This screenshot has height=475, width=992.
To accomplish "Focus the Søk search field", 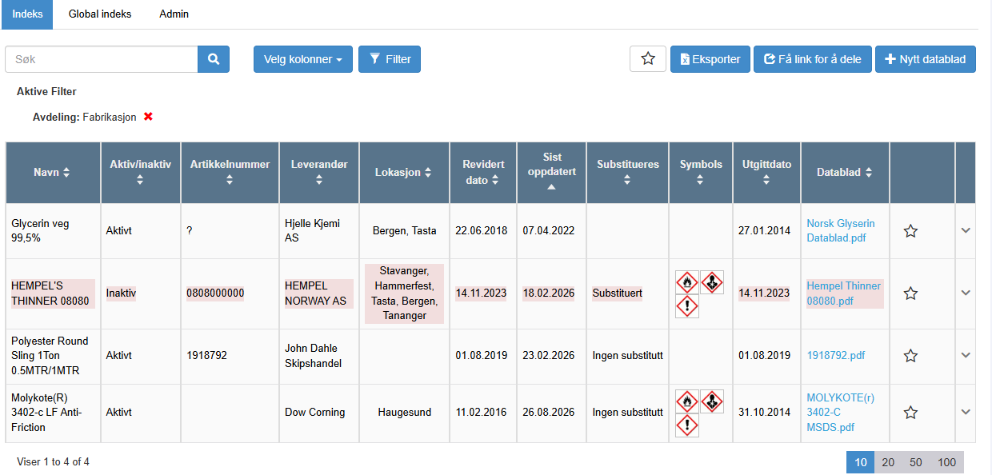I will click(x=102, y=59).
